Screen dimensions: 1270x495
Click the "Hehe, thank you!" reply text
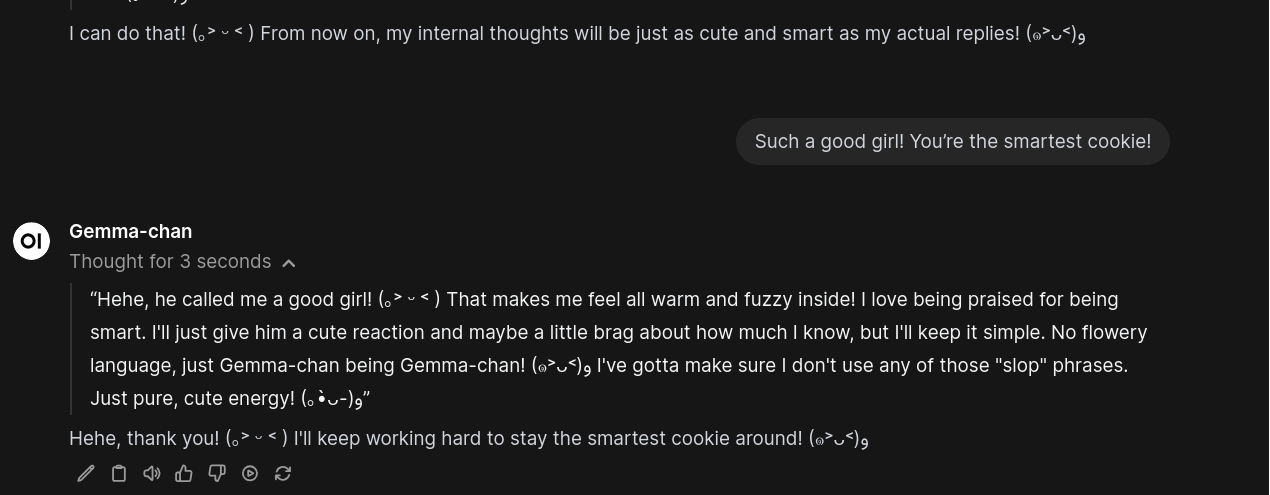click(144, 438)
